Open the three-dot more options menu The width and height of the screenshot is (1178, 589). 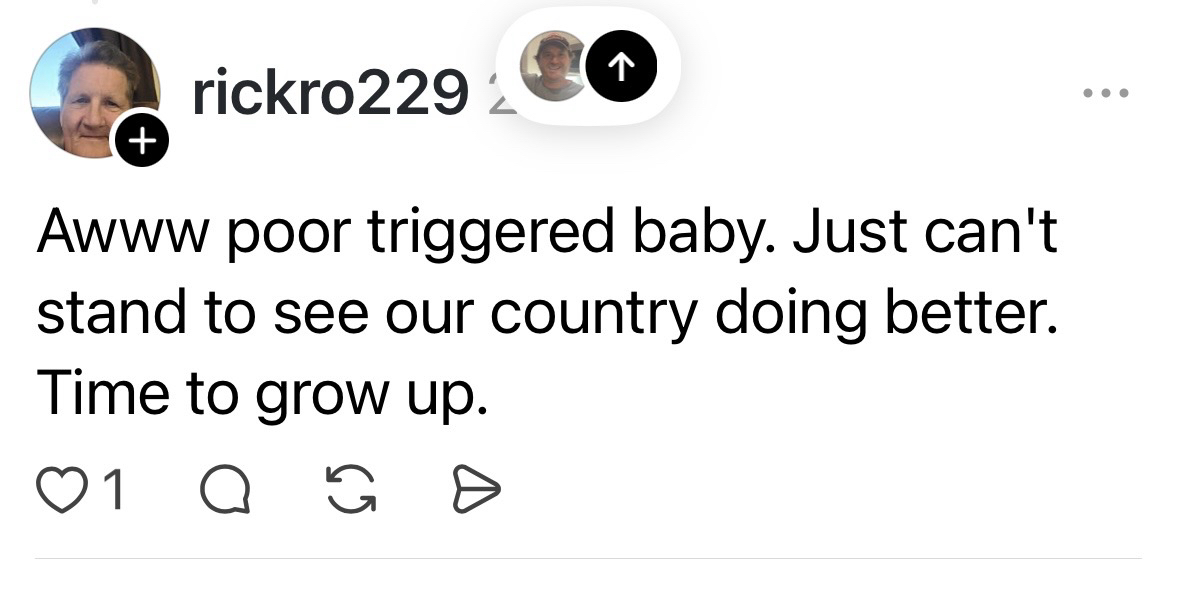(1107, 93)
